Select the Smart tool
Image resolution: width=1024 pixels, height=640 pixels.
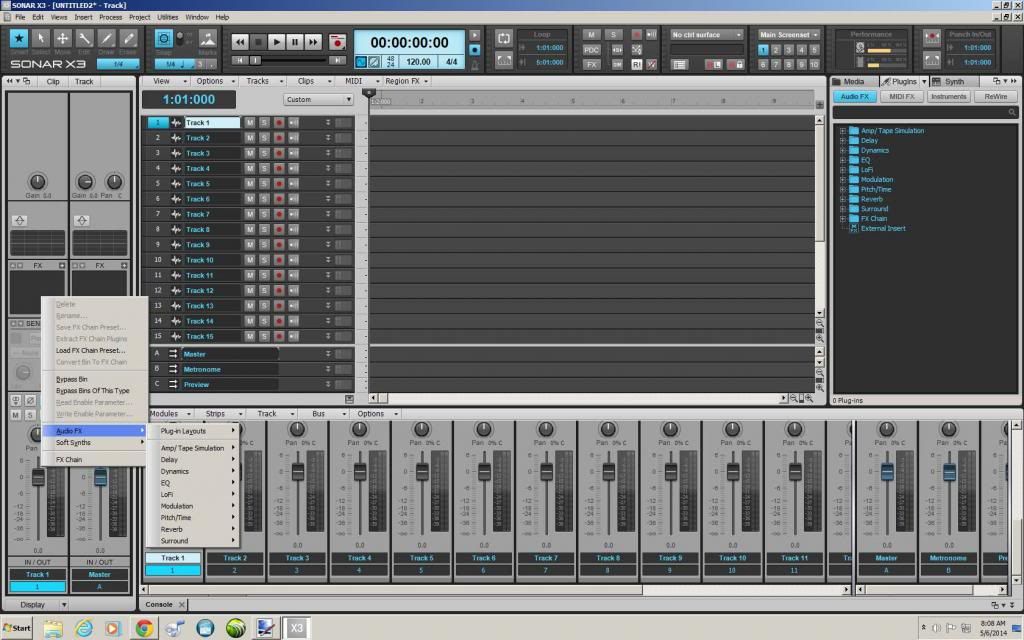click(18, 39)
